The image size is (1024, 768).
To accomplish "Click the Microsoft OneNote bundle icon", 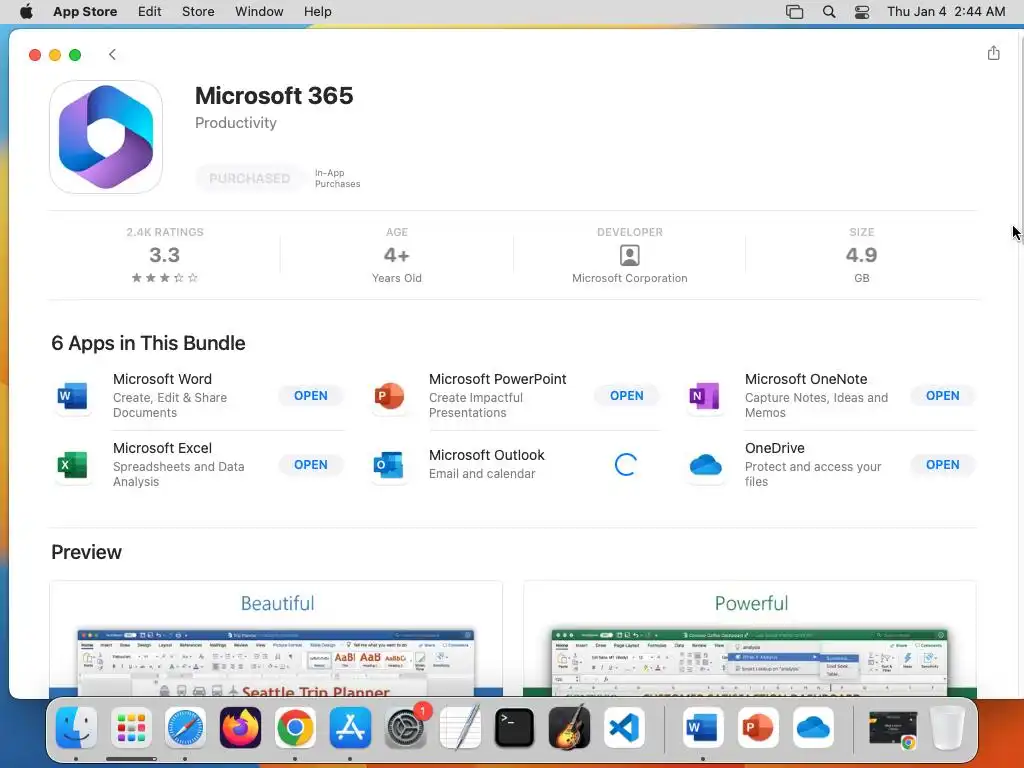I will tap(705, 396).
